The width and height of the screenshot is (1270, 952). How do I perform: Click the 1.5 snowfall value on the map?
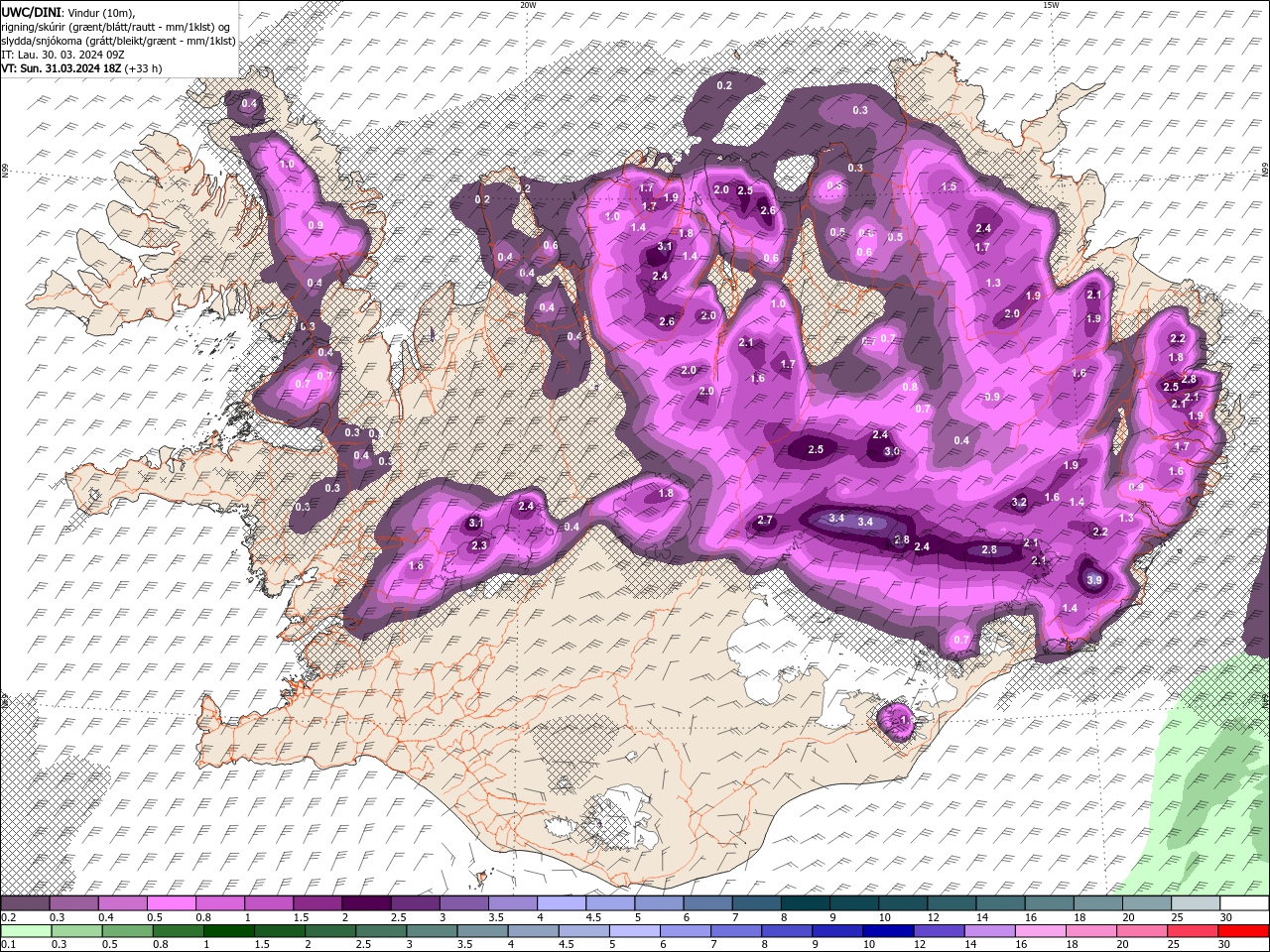pos(949,186)
